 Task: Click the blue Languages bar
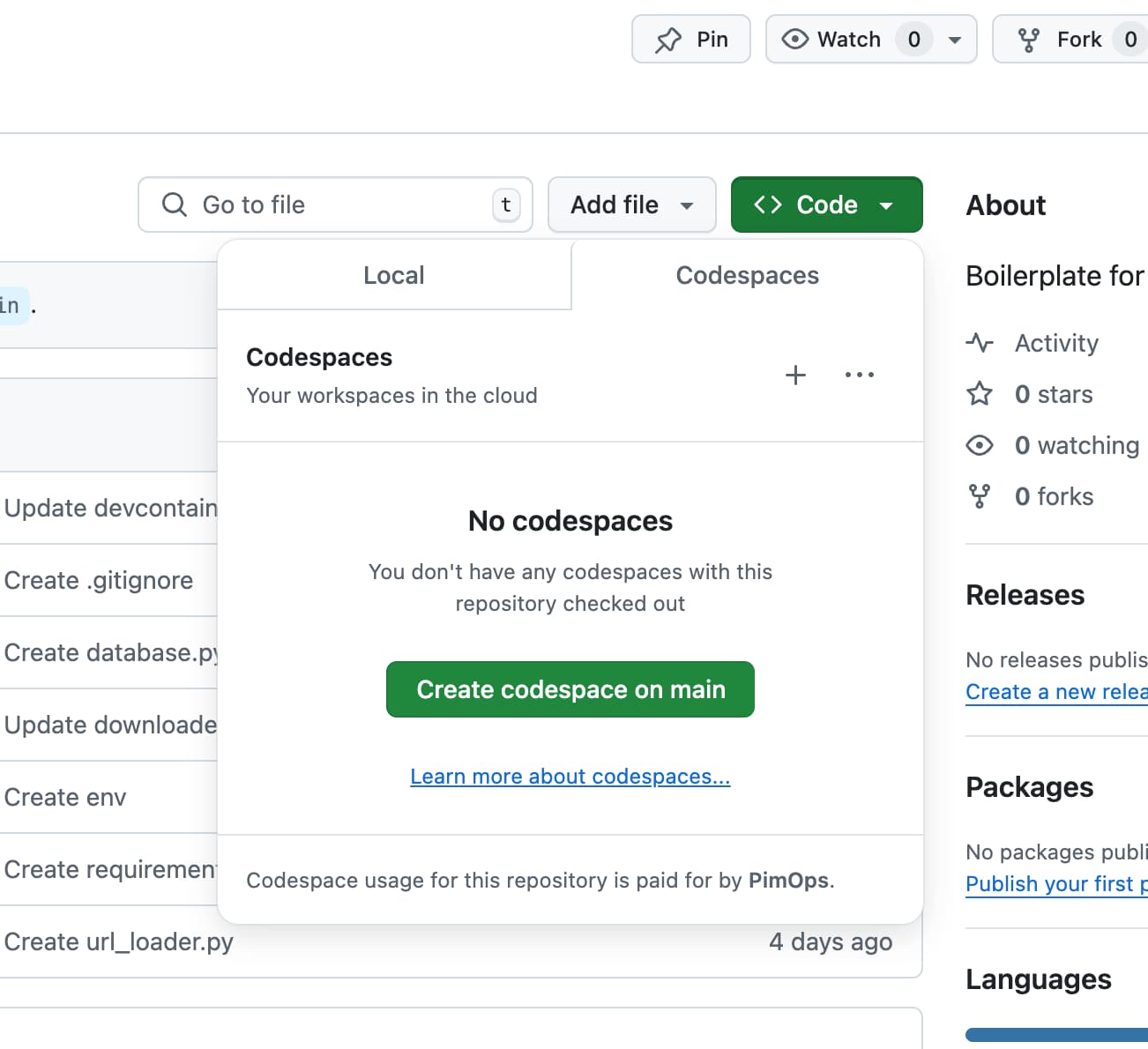point(1055,1035)
